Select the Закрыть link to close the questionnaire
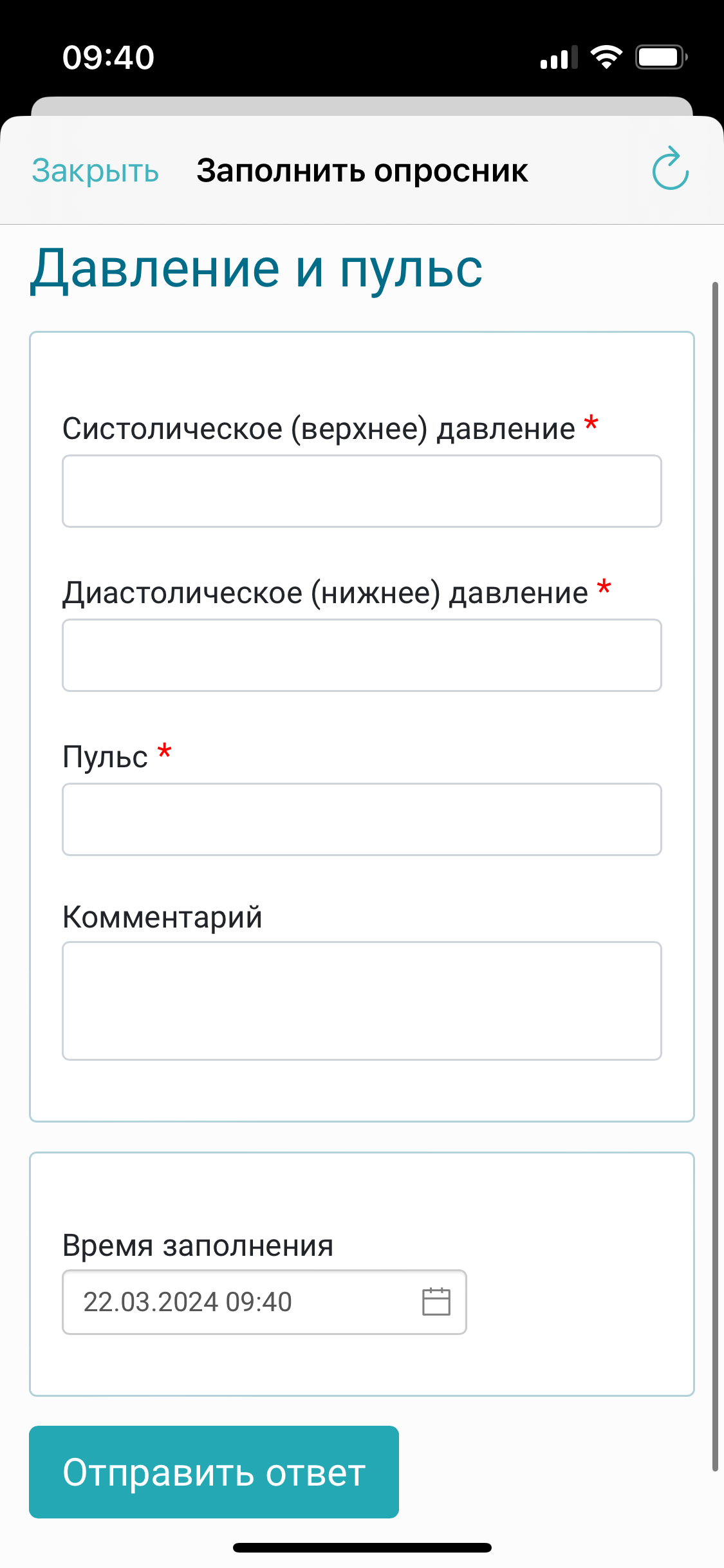The height and width of the screenshot is (1568, 724). click(x=95, y=170)
